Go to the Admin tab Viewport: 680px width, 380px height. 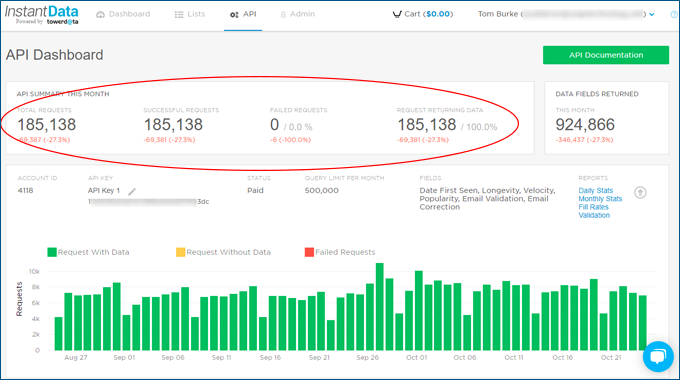click(x=298, y=14)
